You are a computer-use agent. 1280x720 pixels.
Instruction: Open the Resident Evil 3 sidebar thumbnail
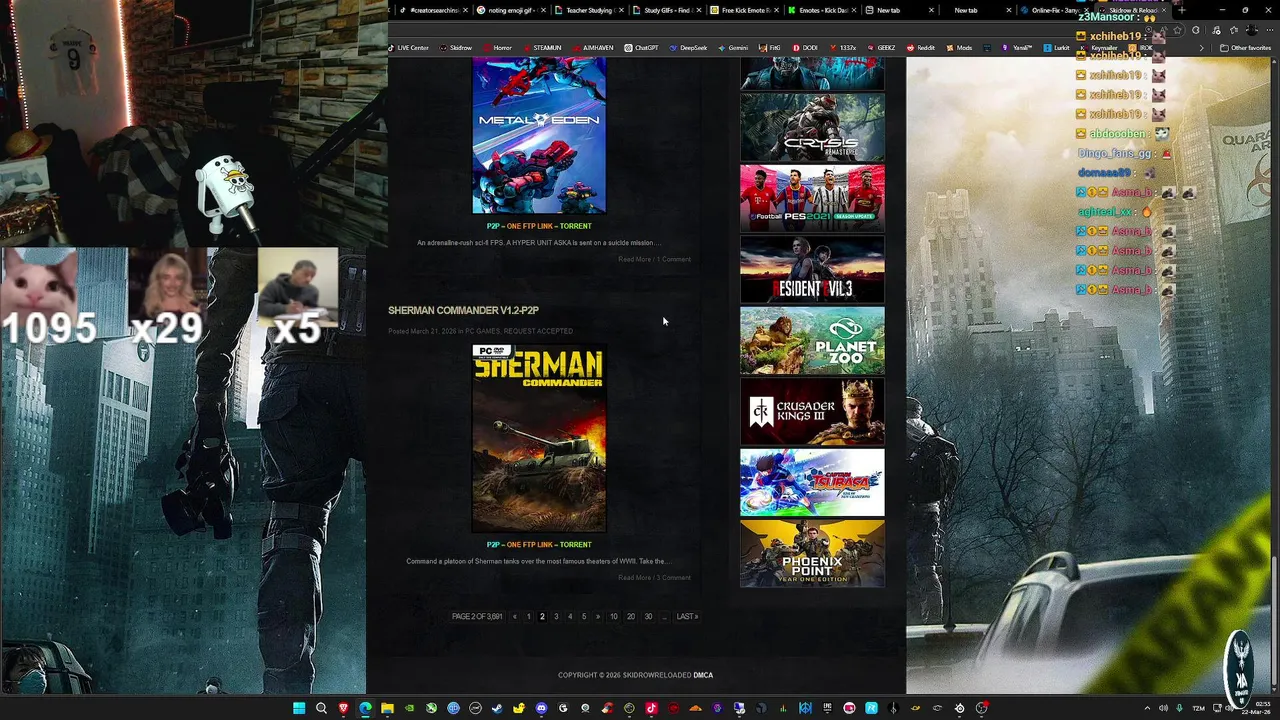tap(812, 269)
